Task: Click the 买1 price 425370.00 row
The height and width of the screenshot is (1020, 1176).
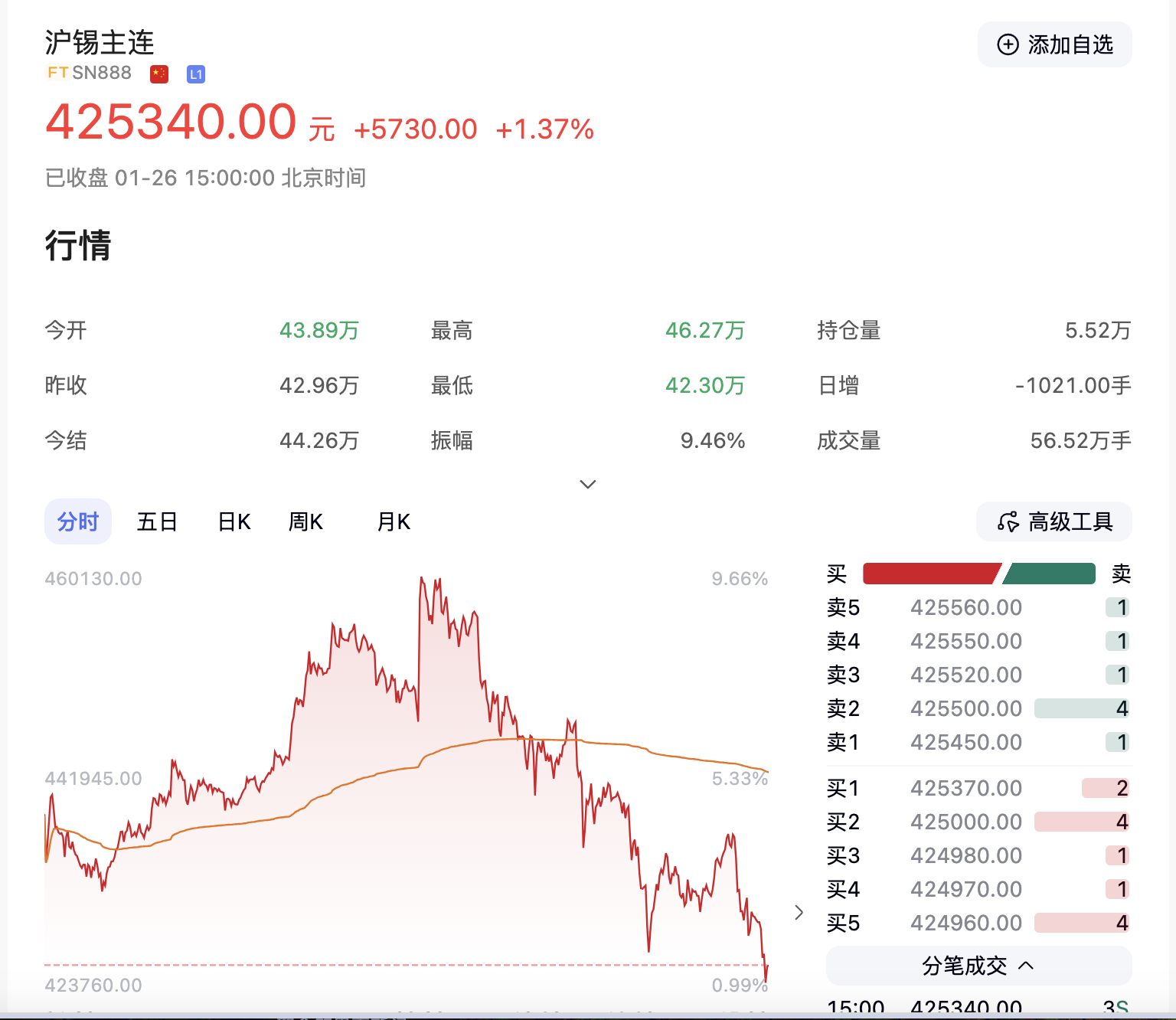Action: pyautogui.click(x=966, y=788)
